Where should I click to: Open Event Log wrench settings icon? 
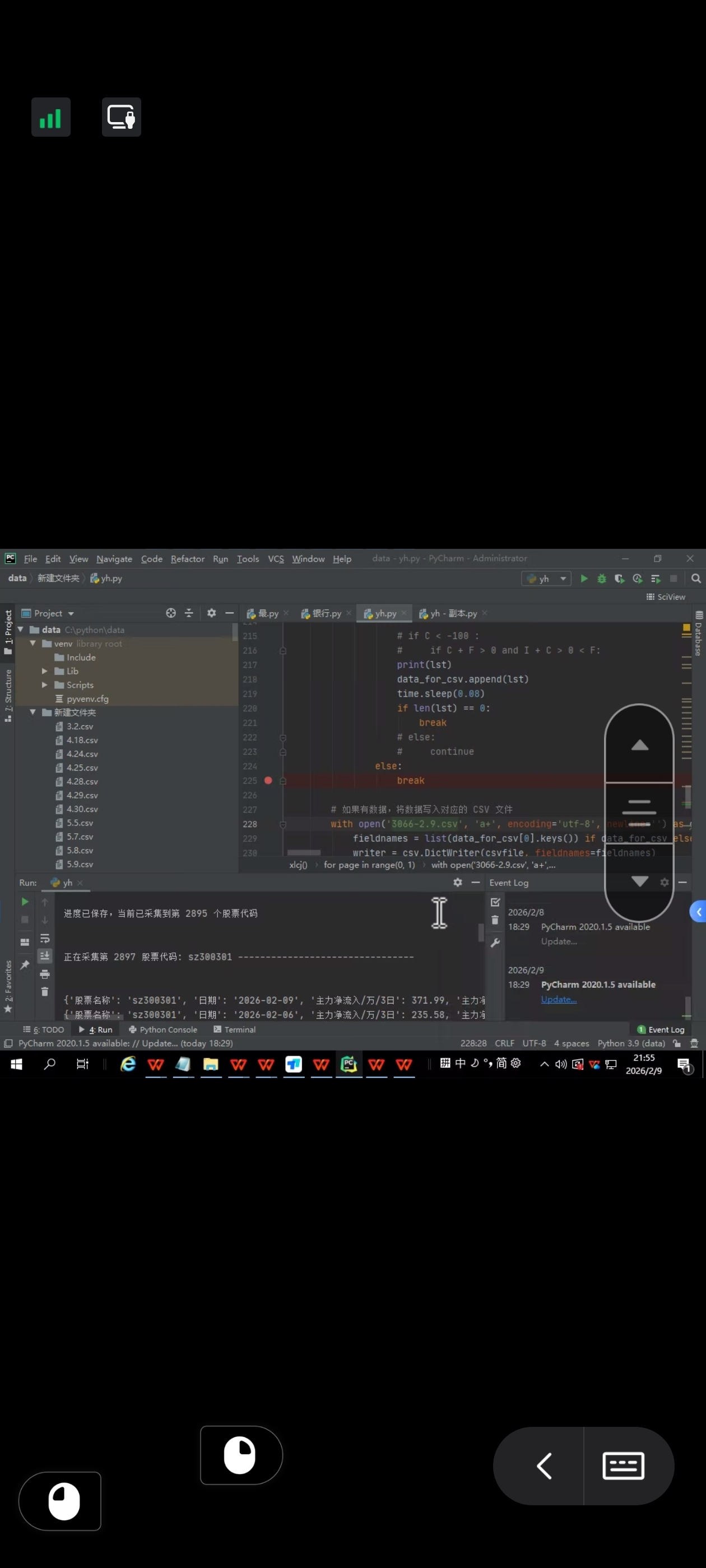tap(495, 942)
